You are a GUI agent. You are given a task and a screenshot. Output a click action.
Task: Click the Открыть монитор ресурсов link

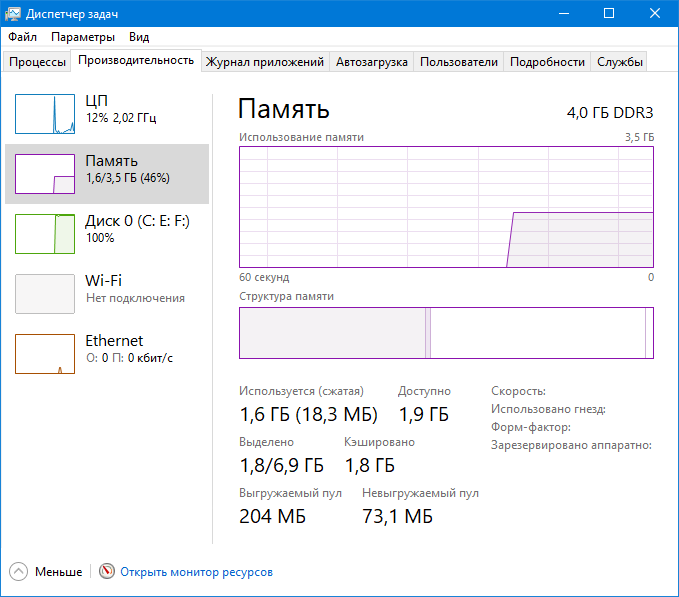point(196,572)
